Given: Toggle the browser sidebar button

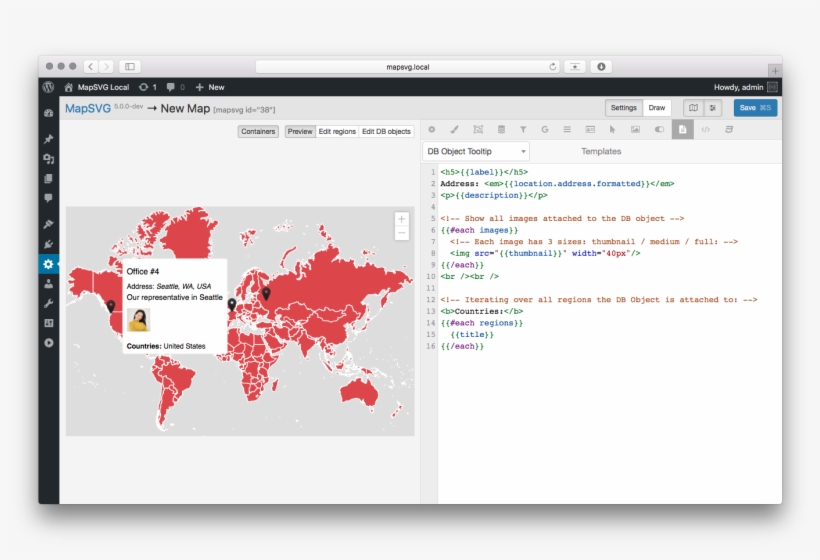Looking at the screenshot, I should 130,66.
